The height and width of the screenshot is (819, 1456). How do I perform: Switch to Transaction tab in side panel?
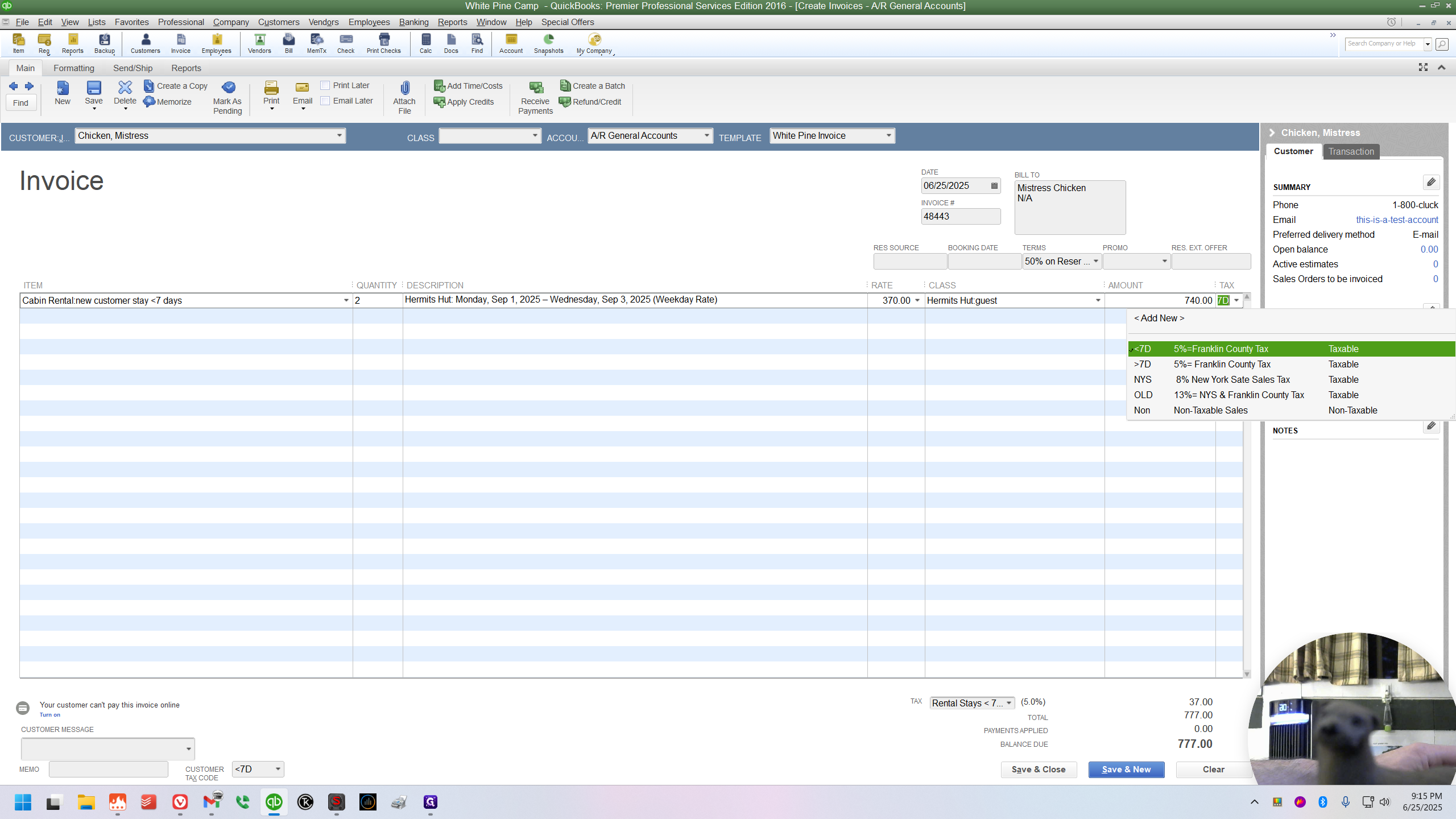click(x=1351, y=151)
